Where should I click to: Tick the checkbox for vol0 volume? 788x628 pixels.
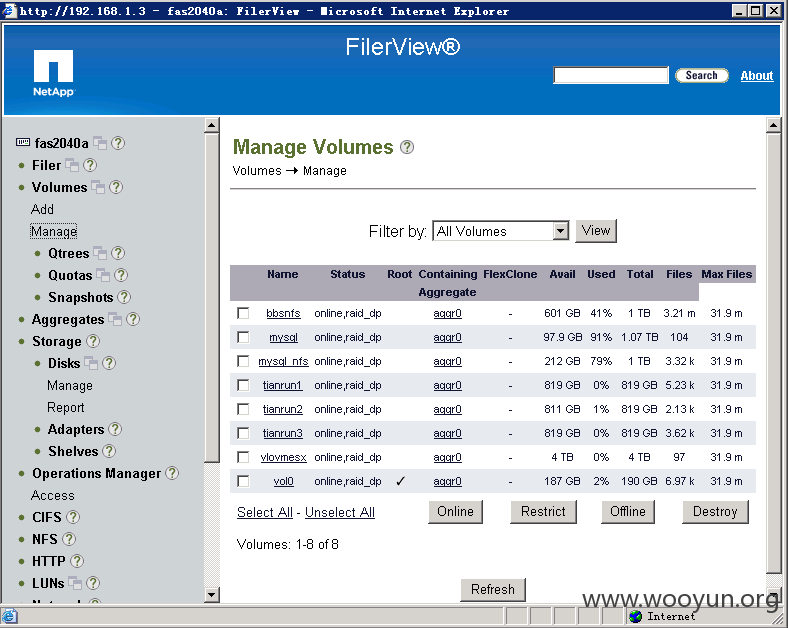point(243,481)
